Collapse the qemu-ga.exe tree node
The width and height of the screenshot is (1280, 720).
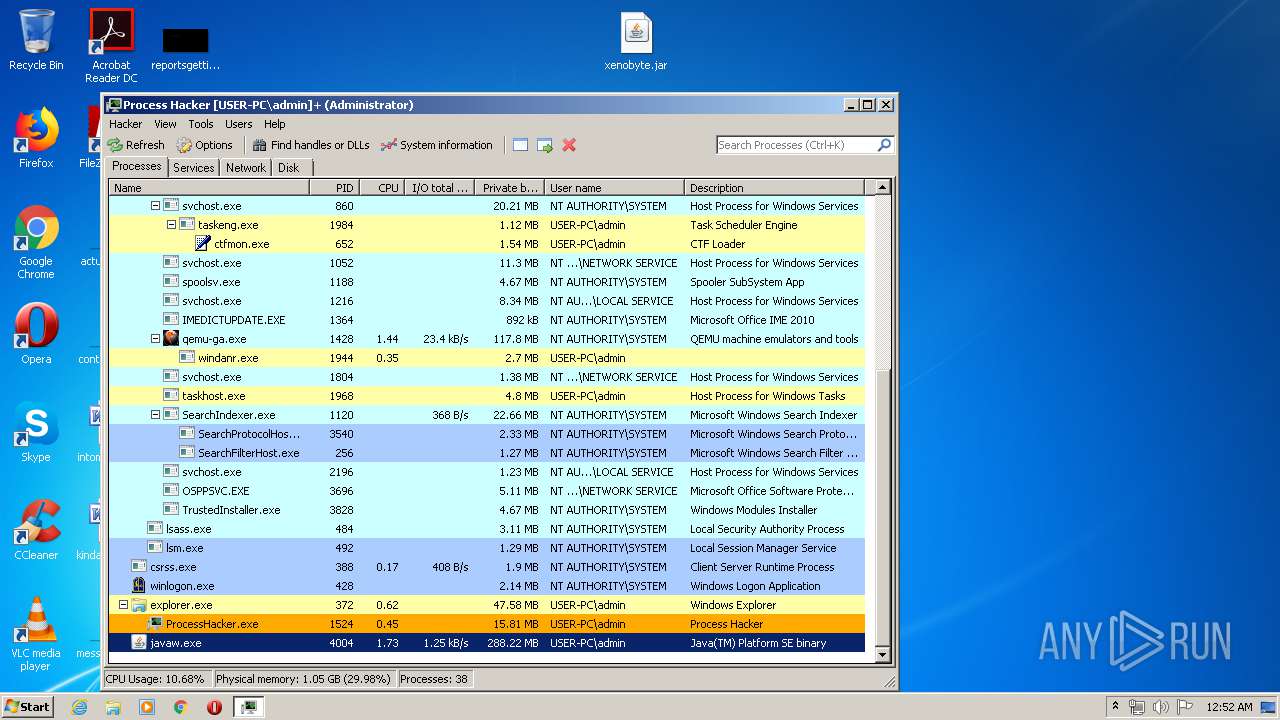[x=155, y=339]
